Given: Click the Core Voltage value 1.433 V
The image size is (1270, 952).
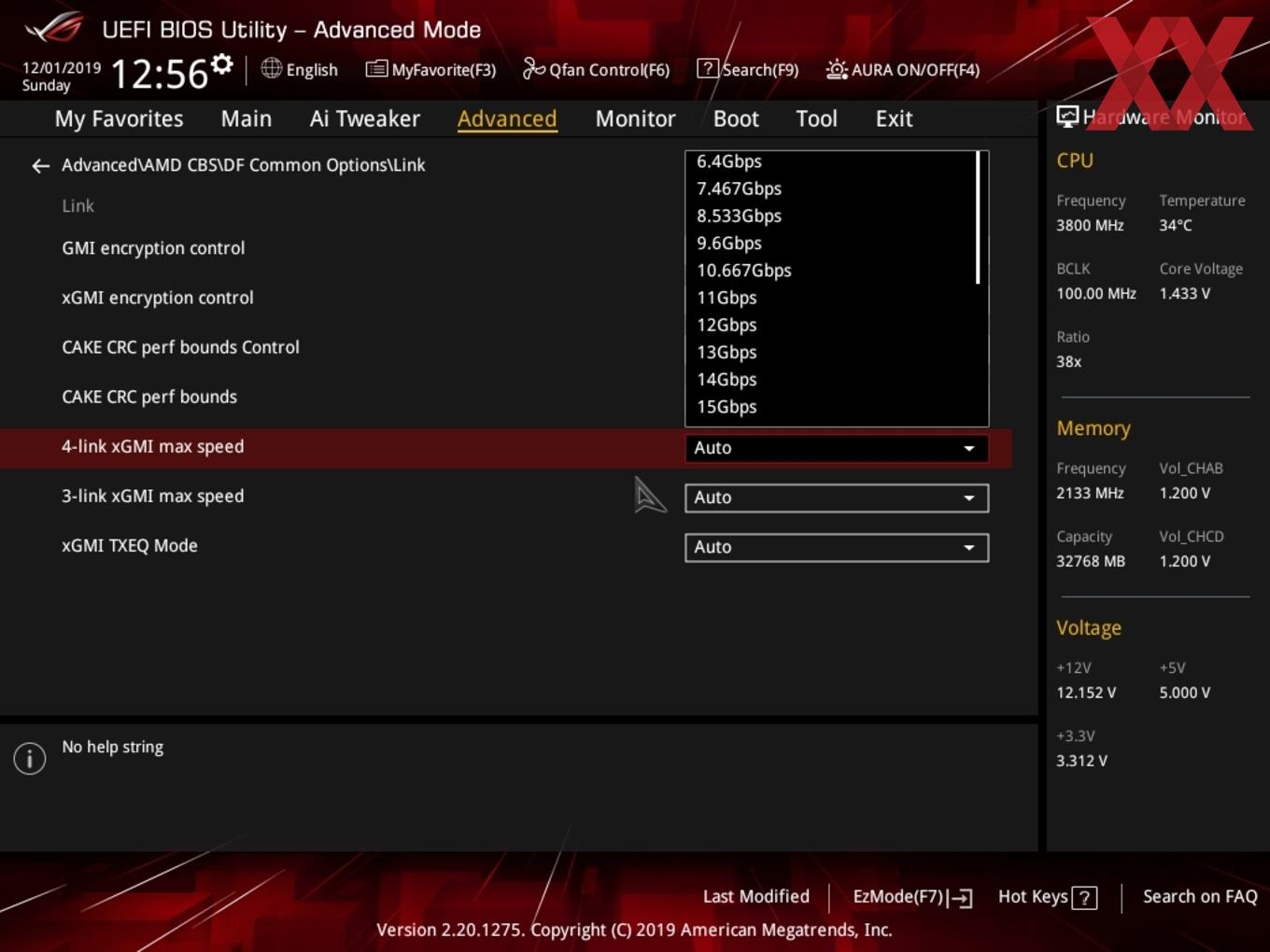Looking at the screenshot, I should click(x=1184, y=293).
